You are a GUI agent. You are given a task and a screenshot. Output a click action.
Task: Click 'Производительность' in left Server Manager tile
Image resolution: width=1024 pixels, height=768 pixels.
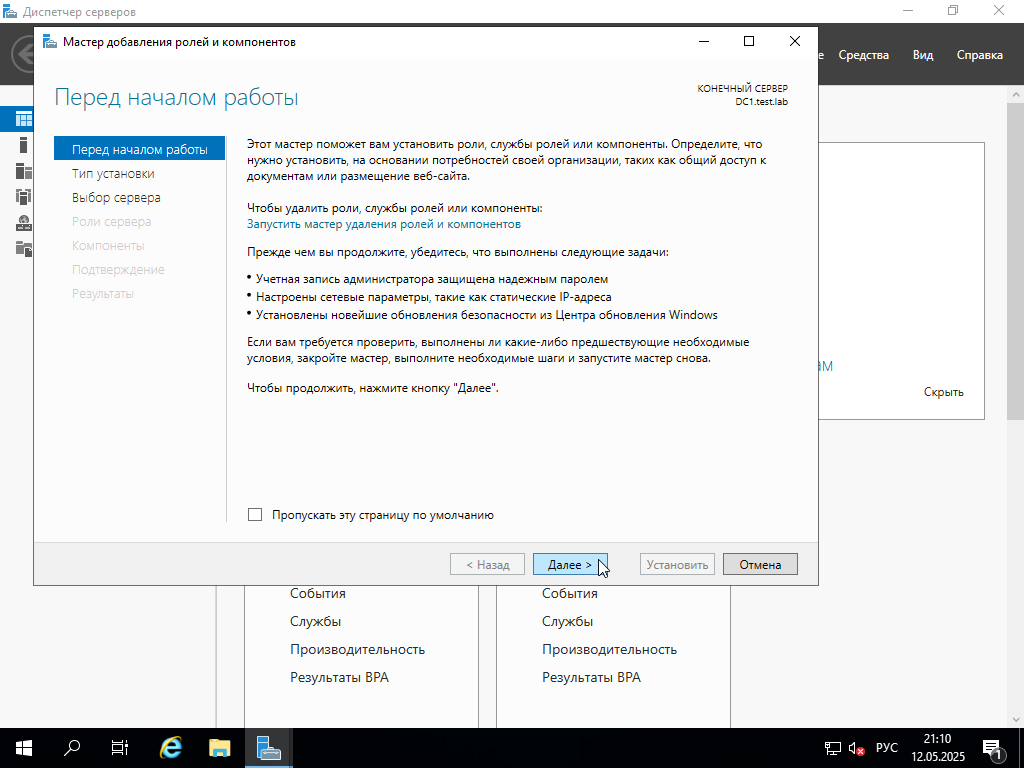pos(357,649)
